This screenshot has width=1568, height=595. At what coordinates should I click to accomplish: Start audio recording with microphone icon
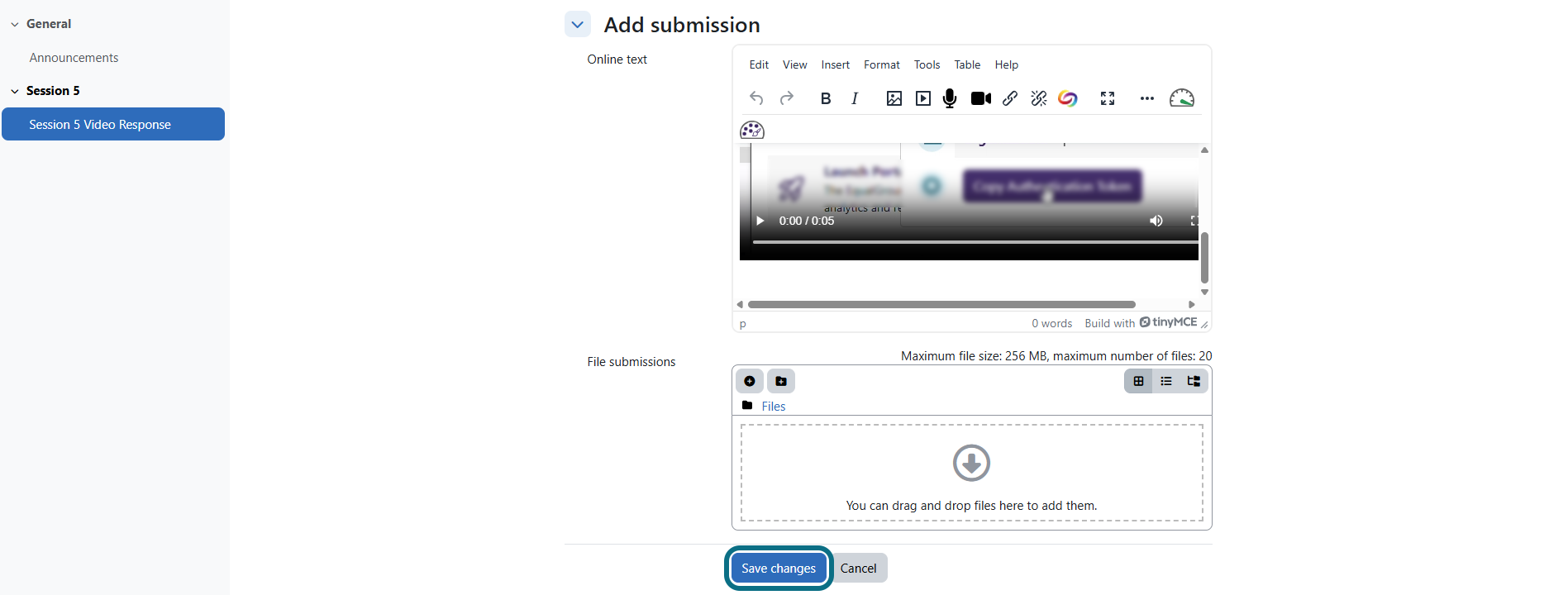[950, 98]
